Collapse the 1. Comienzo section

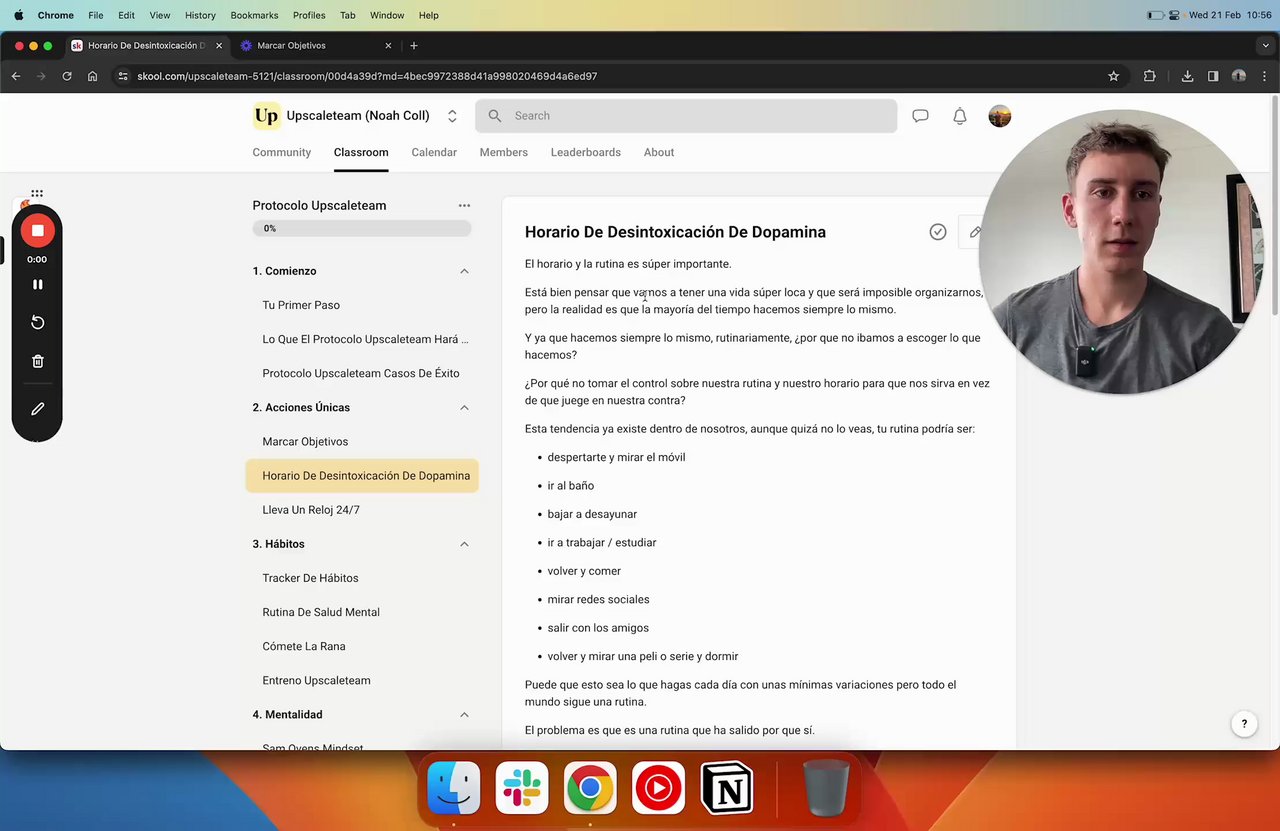(x=464, y=271)
